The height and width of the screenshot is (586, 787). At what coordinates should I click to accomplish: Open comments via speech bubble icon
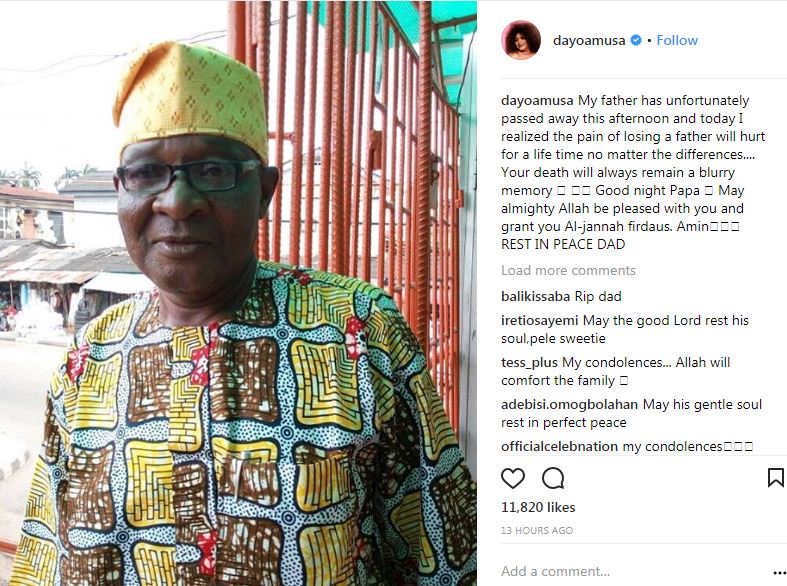(x=553, y=478)
